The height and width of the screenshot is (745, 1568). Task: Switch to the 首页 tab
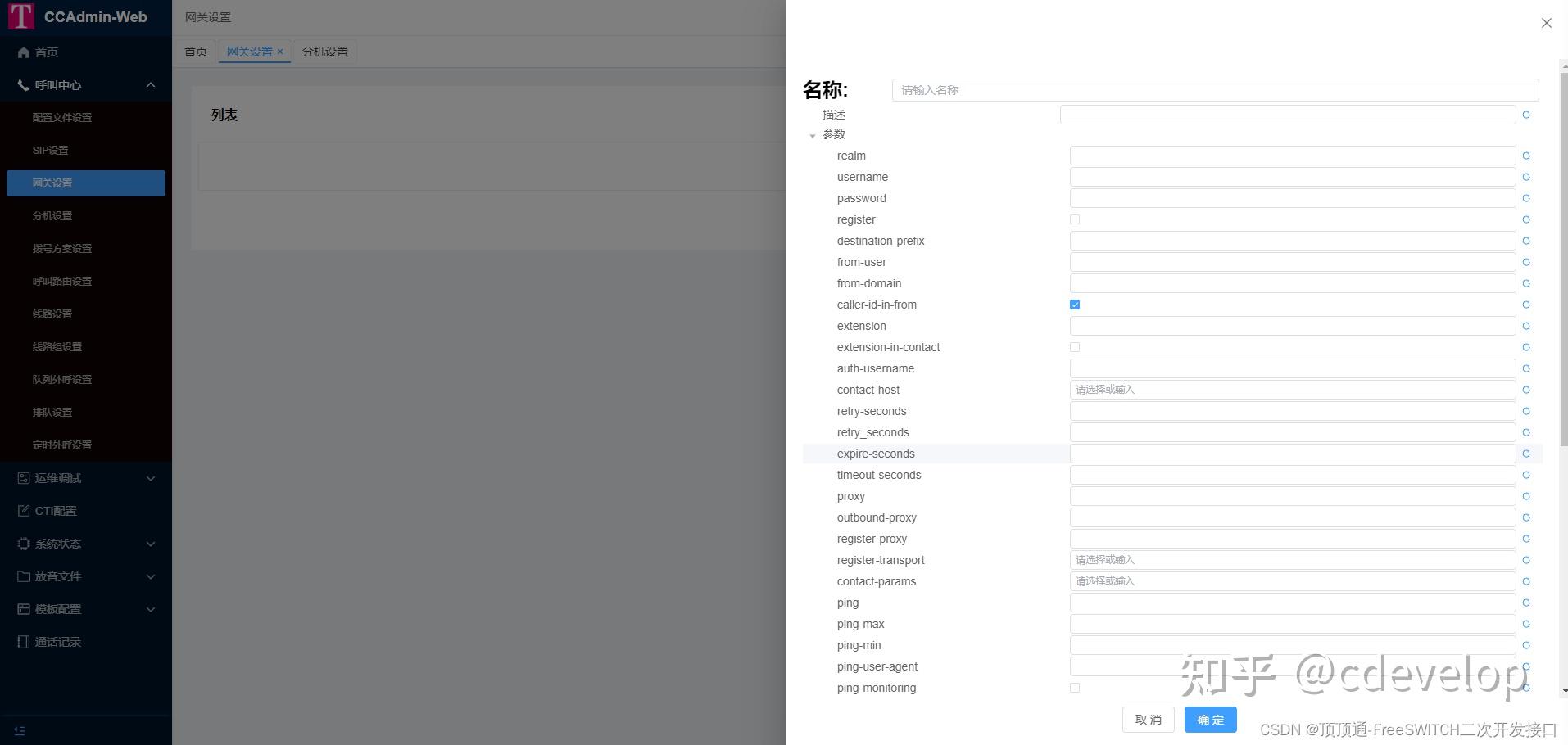coord(195,51)
